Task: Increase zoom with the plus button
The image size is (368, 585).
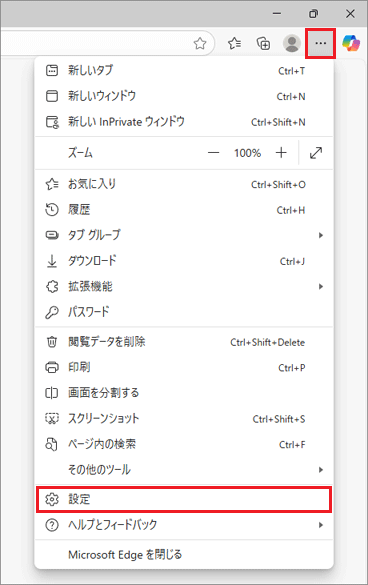Action: tap(281, 153)
